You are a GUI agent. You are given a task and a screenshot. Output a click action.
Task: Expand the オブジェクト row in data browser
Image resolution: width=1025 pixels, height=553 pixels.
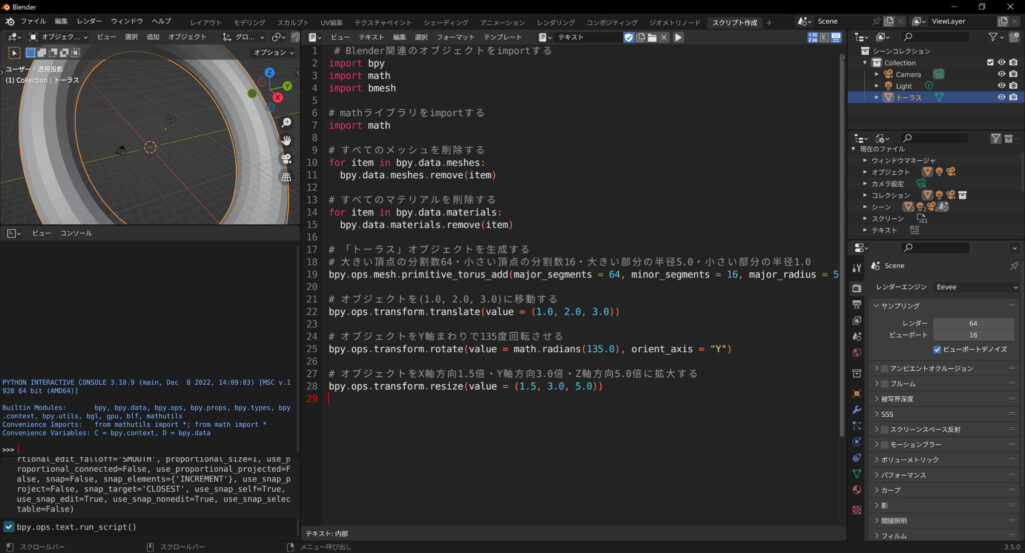pyautogui.click(x=865, y=172)
